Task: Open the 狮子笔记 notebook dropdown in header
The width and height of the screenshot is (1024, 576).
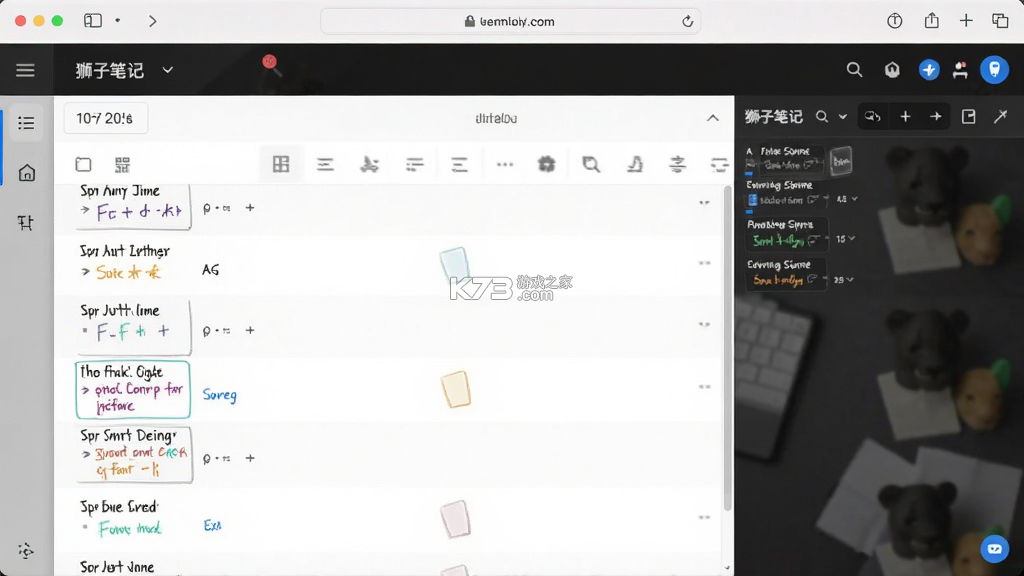Action: click(x=124, y=70)
